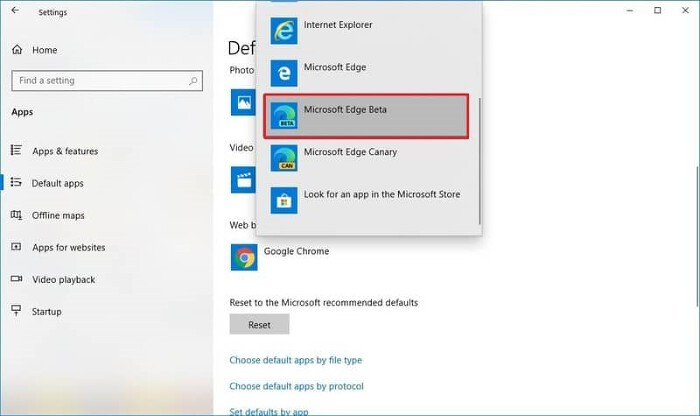Screen dimensions: 700x416
Task: Click the search magnifier icon
Action: [193, 81]
